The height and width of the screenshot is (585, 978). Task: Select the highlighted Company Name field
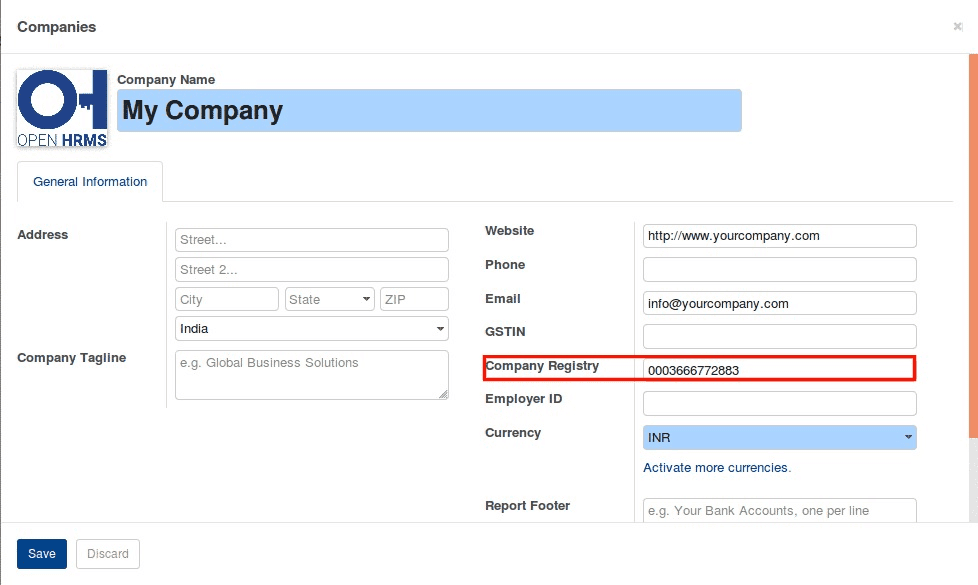point(428,110)
